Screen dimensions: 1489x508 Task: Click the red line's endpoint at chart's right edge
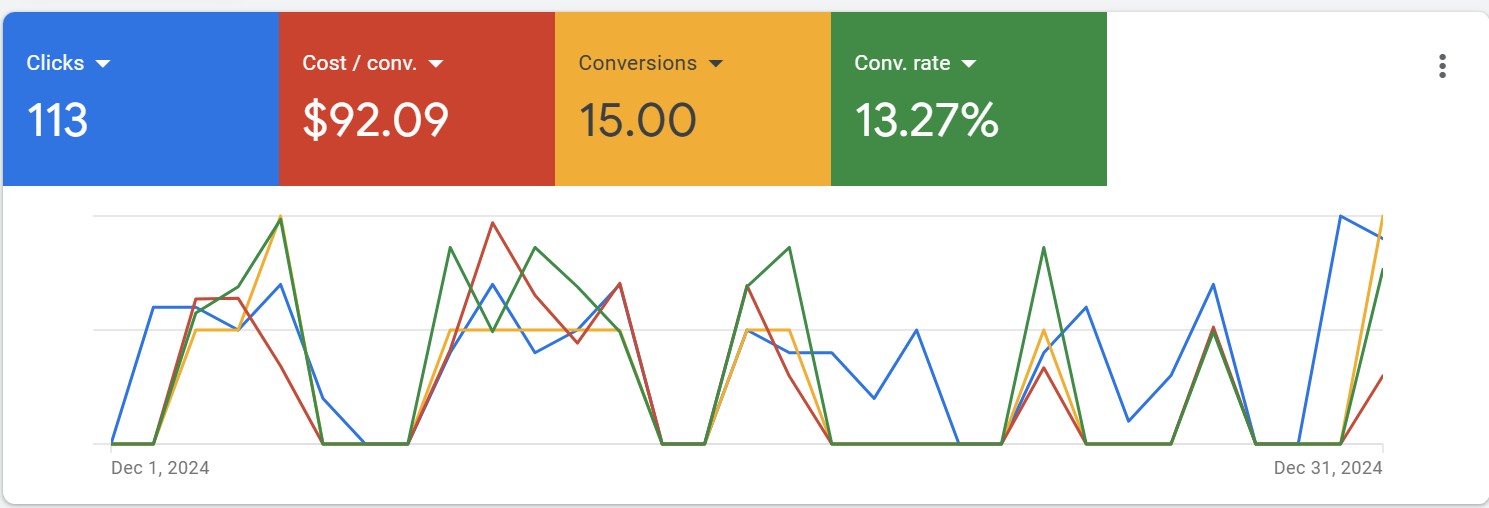[1383, 375]
